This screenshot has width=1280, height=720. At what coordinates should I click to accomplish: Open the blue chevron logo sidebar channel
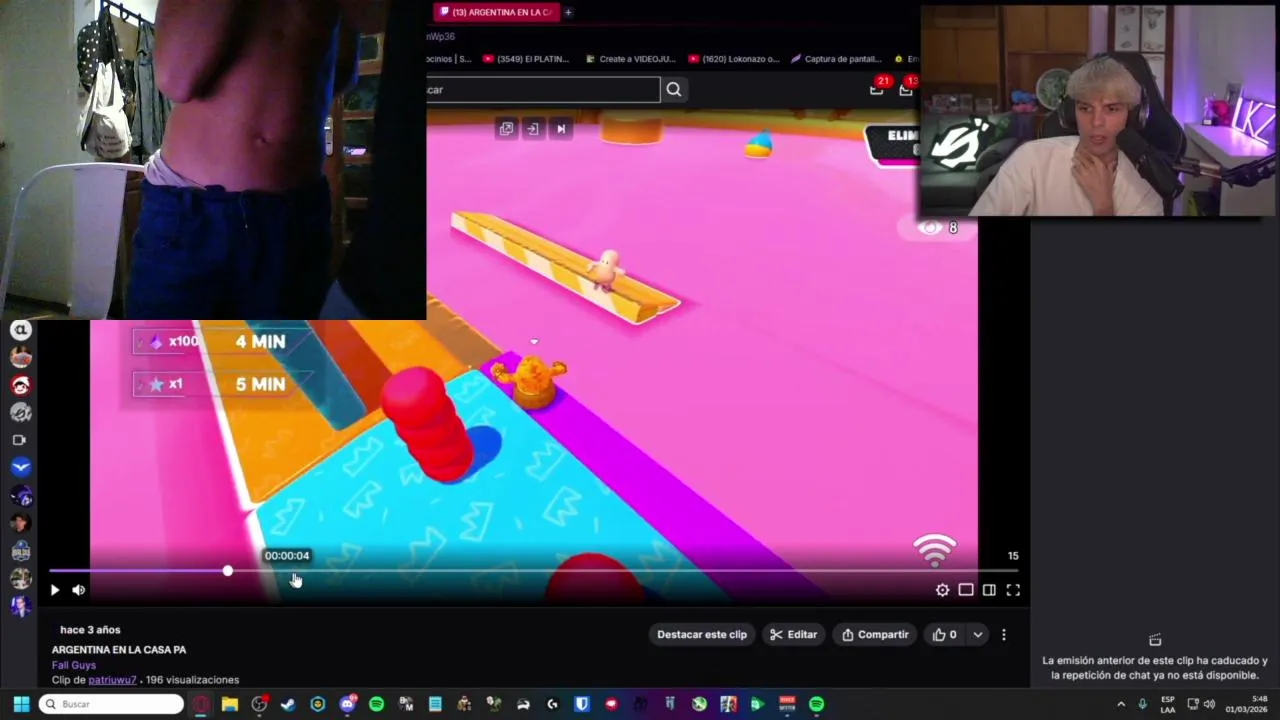pos(21,467)
